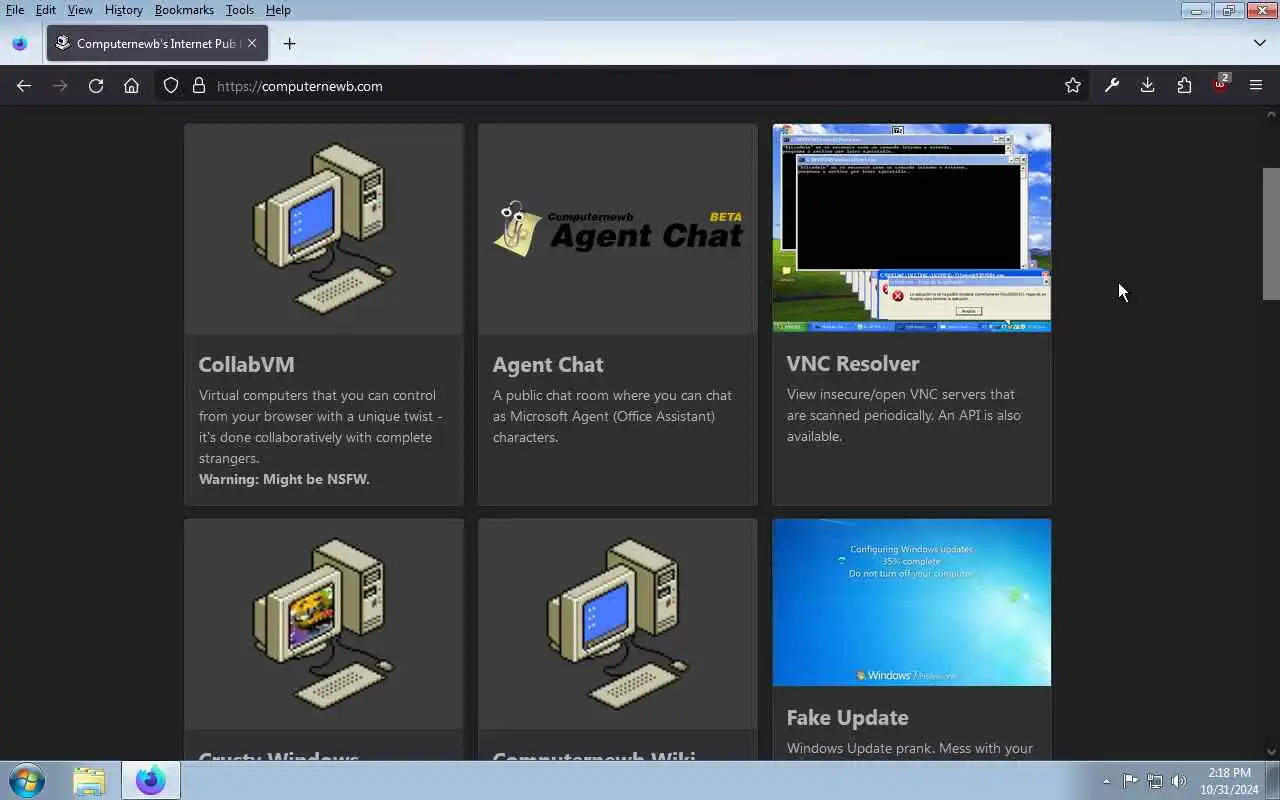This screenshot has width=1280, height=800.
Task: Open the VNC Resolver title link
Action: (853, 364)
